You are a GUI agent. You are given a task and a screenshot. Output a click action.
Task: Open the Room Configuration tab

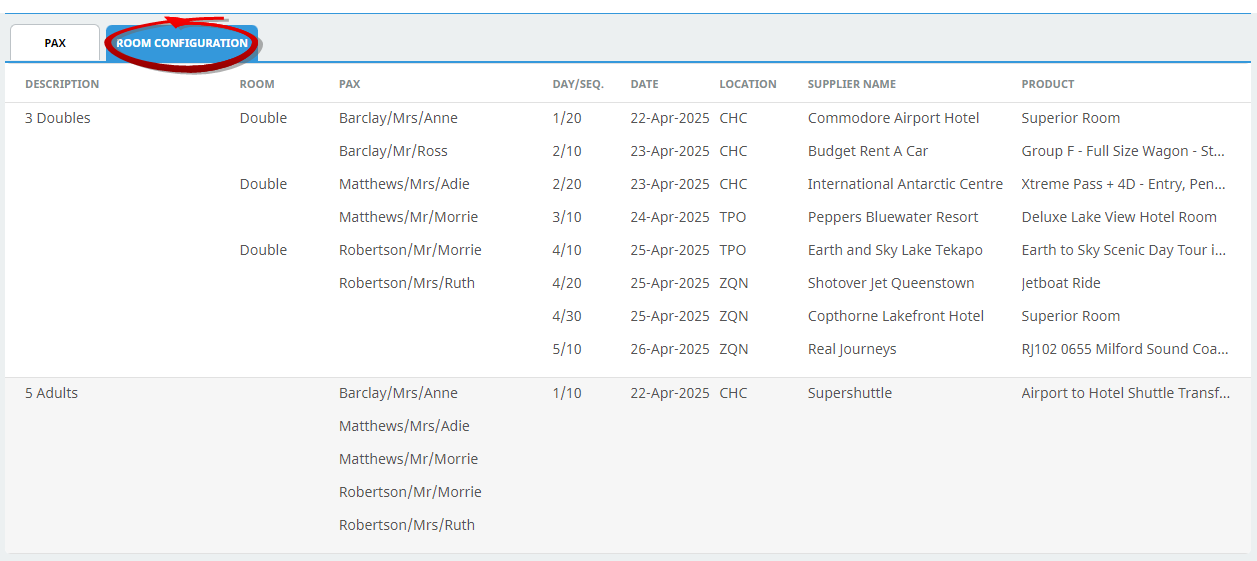point(182,43)
